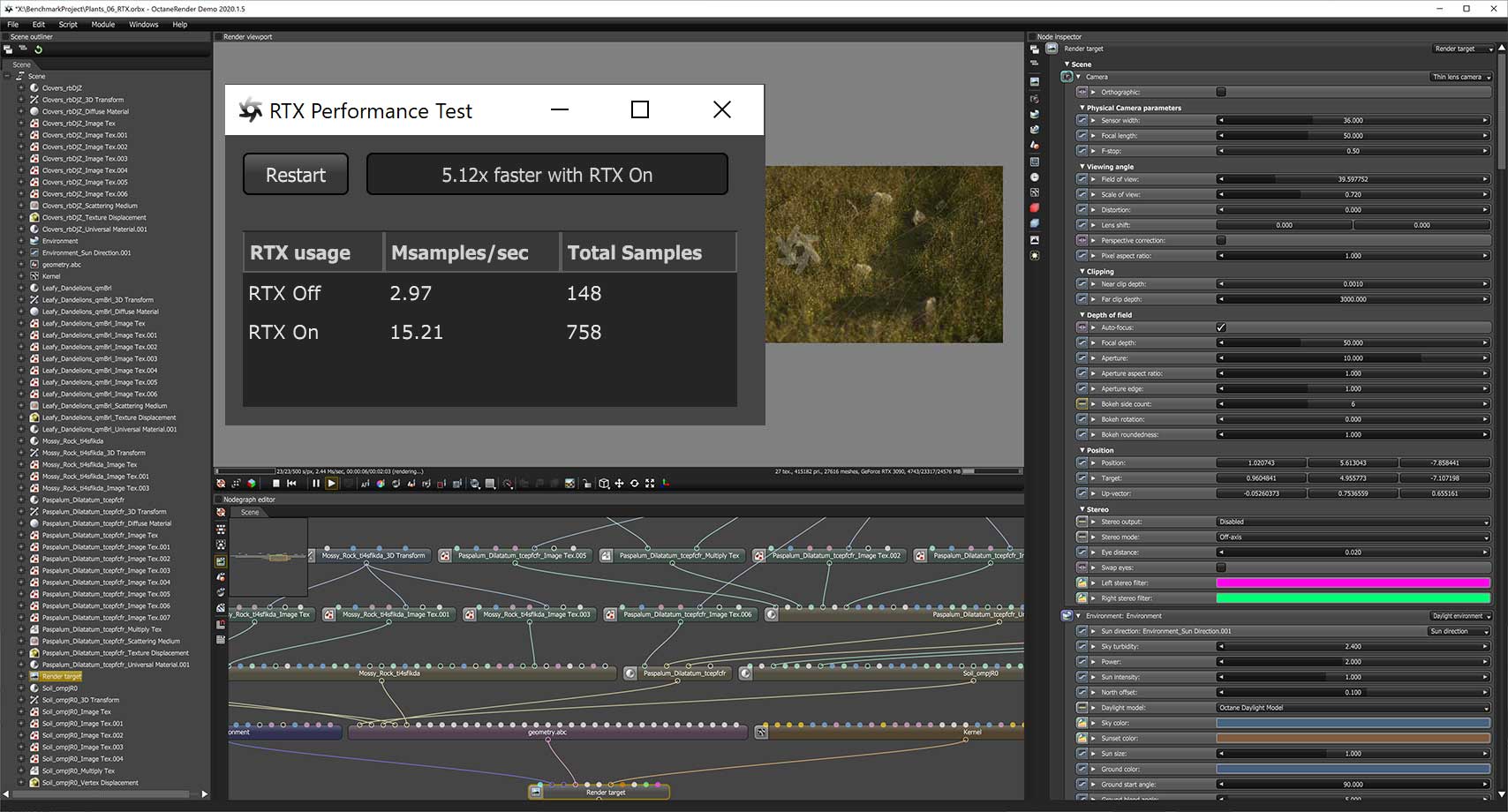Click the mountain image icon in inspector sidebar
The height and width of the screenshot is (812, 1508).
1034,240
